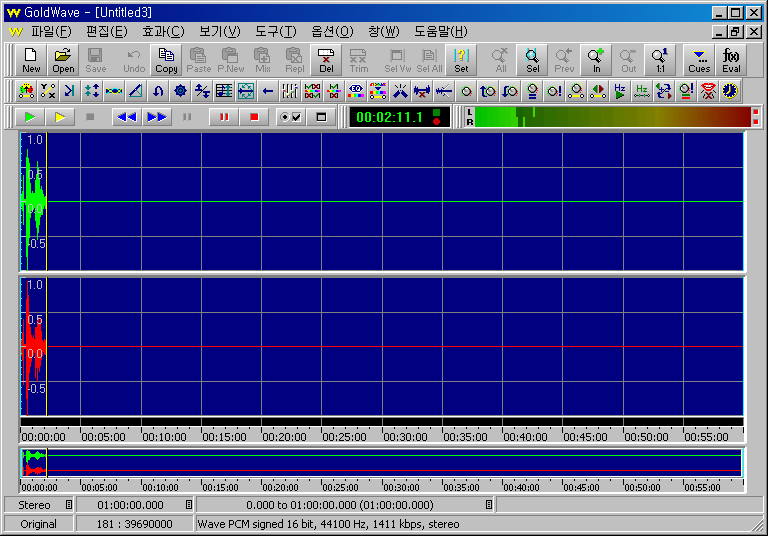Apply Fade In knob with up arrow

488,91
